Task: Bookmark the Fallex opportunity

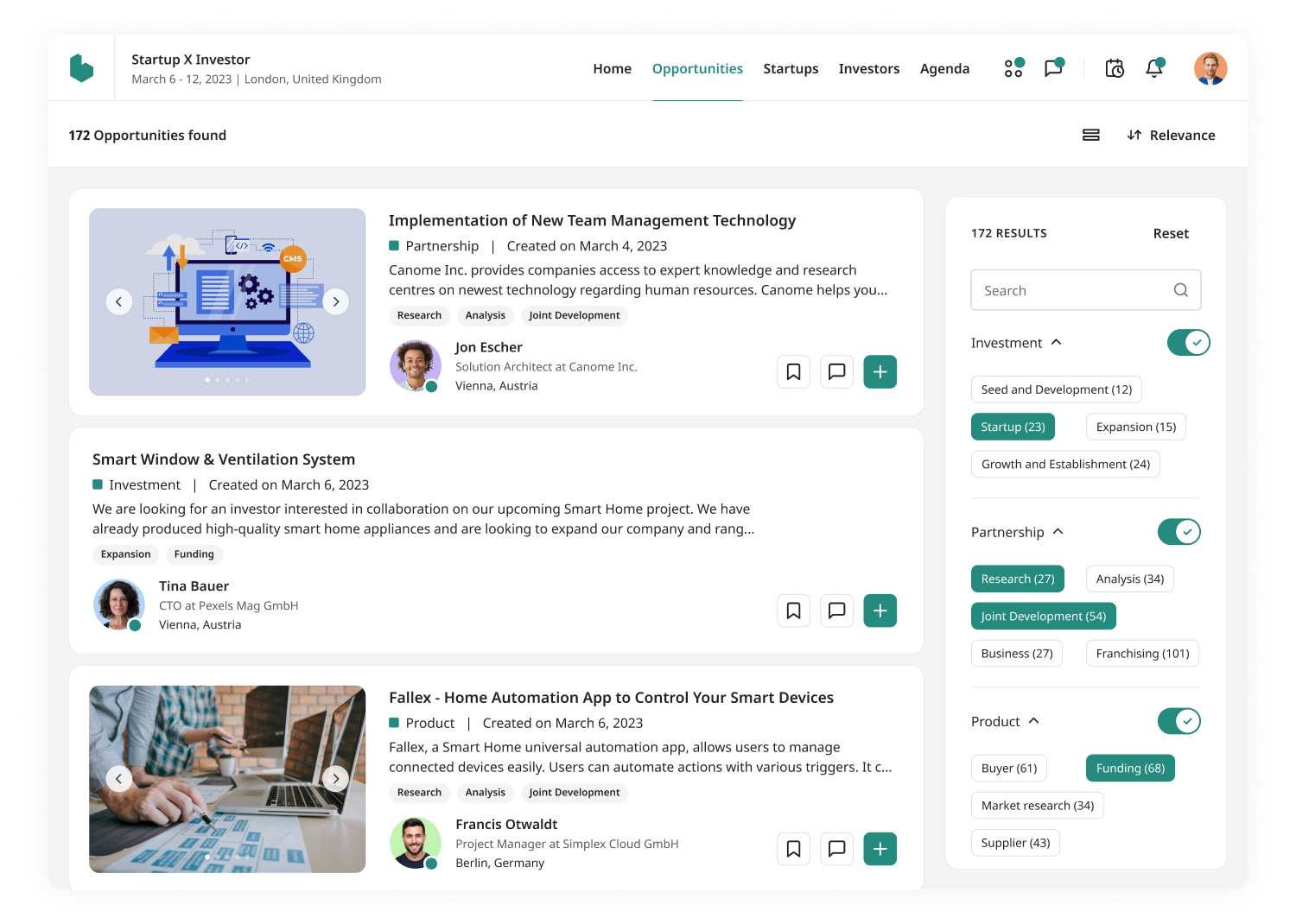Action: point(793,849)
